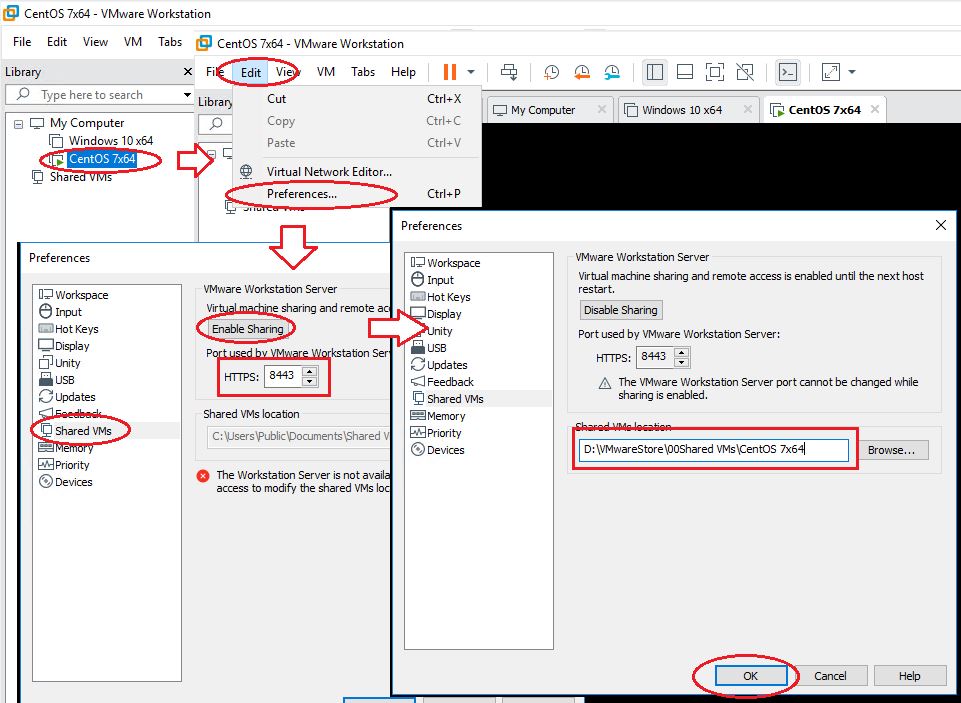Select Hot Keys in the front Preferences list
Viewport: 961px width, 703px height.
[x=441, y=297]
